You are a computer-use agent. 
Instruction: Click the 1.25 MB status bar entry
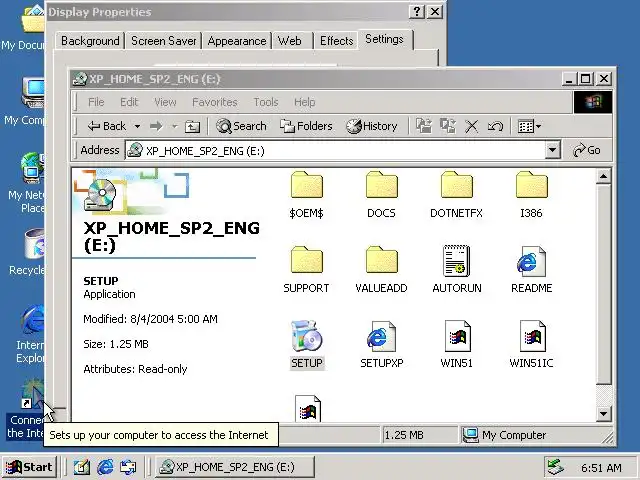[x=420, y=435]
